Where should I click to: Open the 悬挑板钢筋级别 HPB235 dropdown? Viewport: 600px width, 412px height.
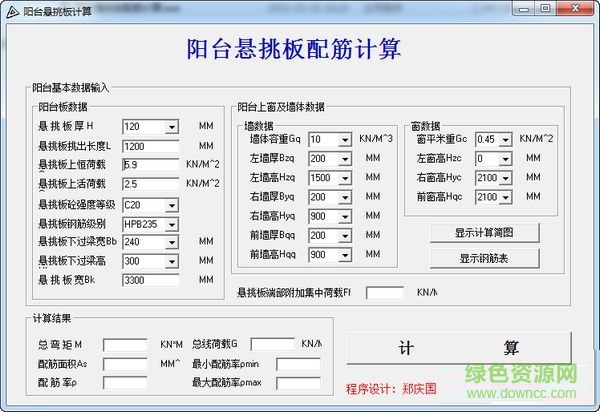click(x=172, y=225)
